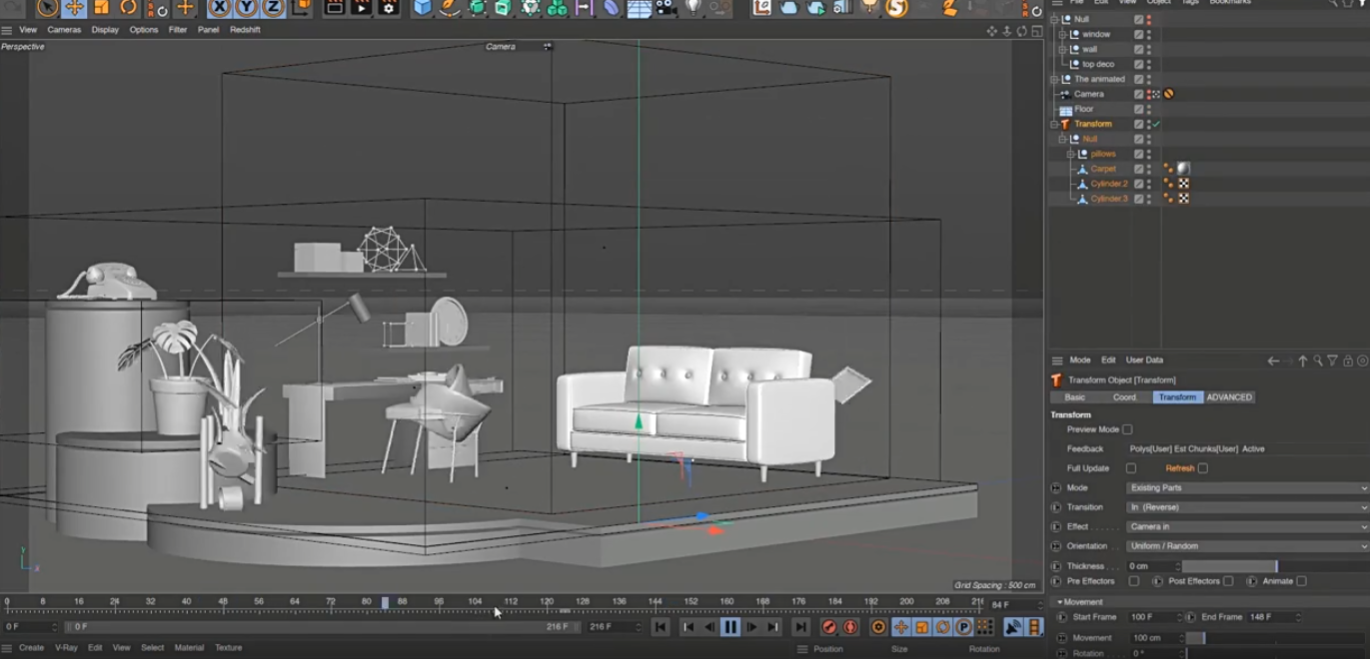The height and width of the screenshot is (659, 1370).
Task: Click the attribute manager back arrow
Action: pyautogui.click(x=1273, y=361)
